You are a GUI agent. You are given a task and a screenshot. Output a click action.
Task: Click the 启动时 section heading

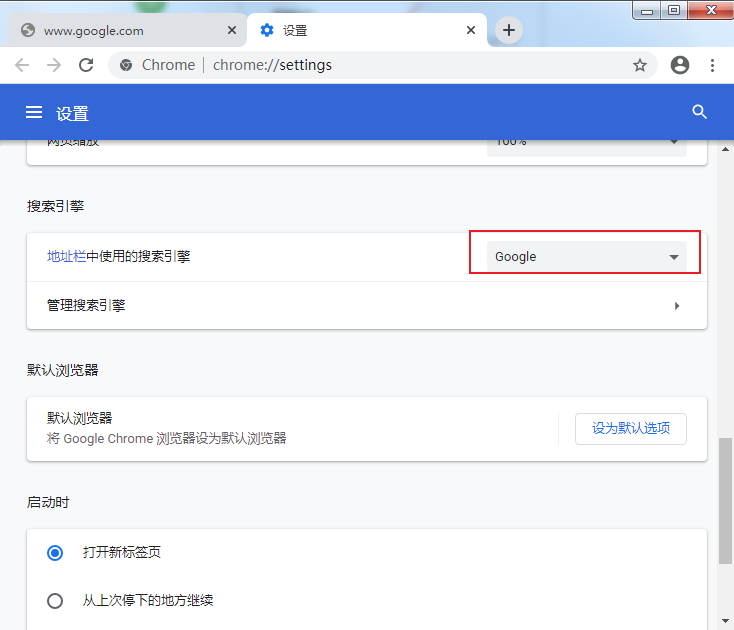tap(48, 503)
